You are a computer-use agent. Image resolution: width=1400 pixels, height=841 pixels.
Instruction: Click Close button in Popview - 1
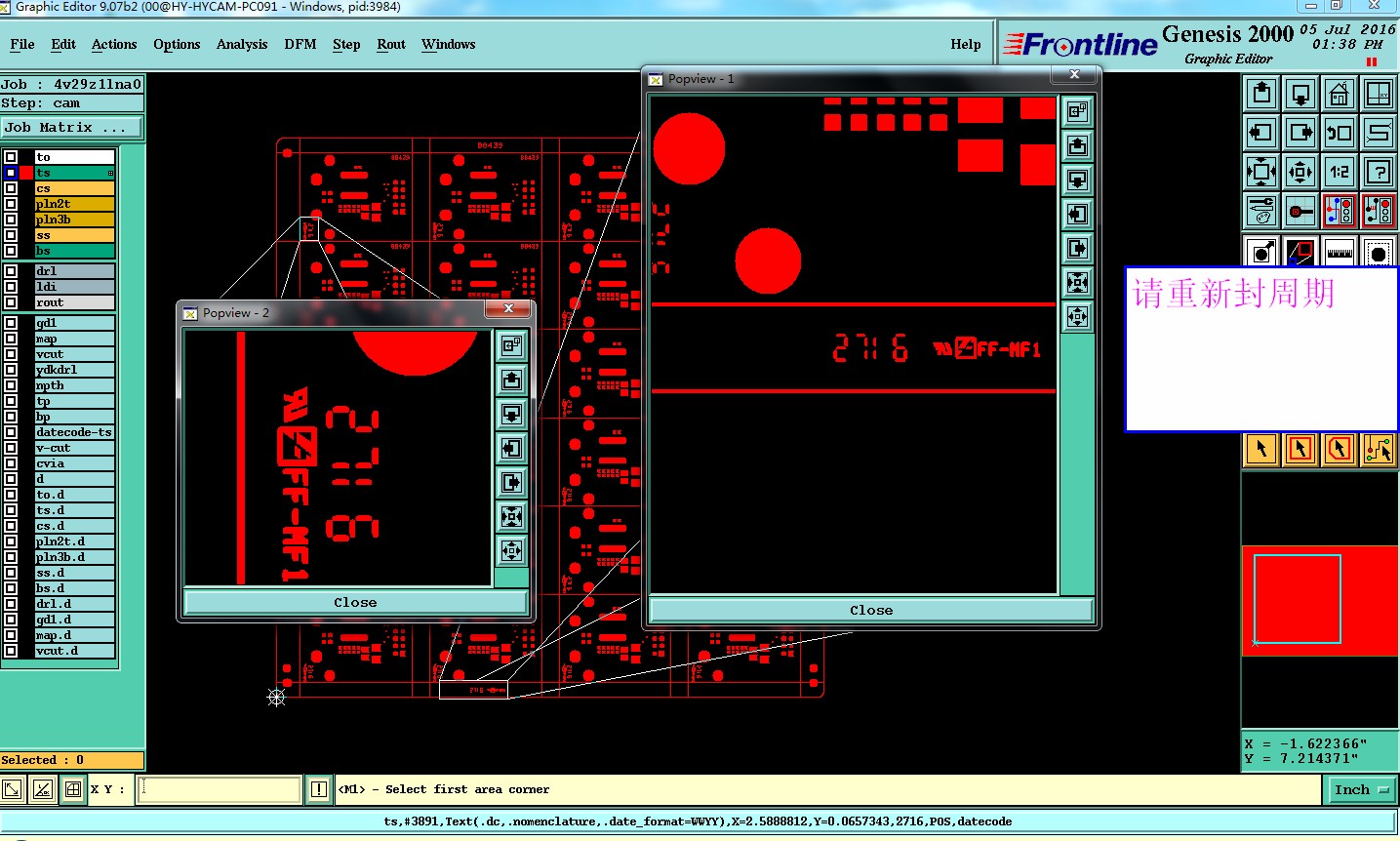click(870, 610)
